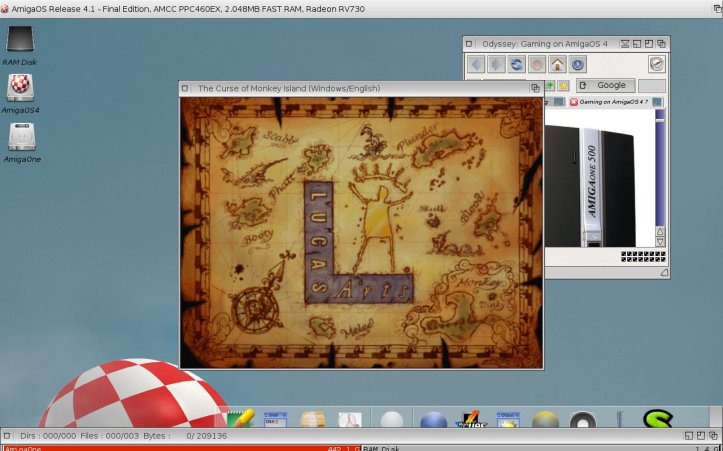Go to the Home page in Odyssey

(x=557, y=64)
